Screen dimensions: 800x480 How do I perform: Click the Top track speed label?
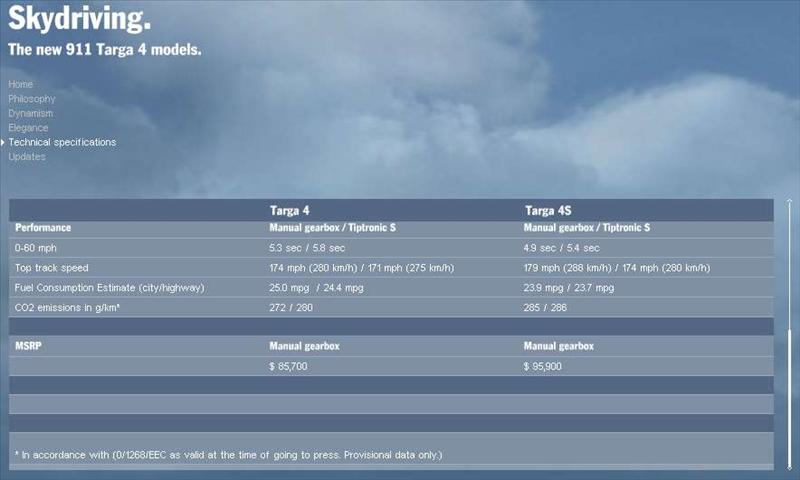click(x=52, y=268)
